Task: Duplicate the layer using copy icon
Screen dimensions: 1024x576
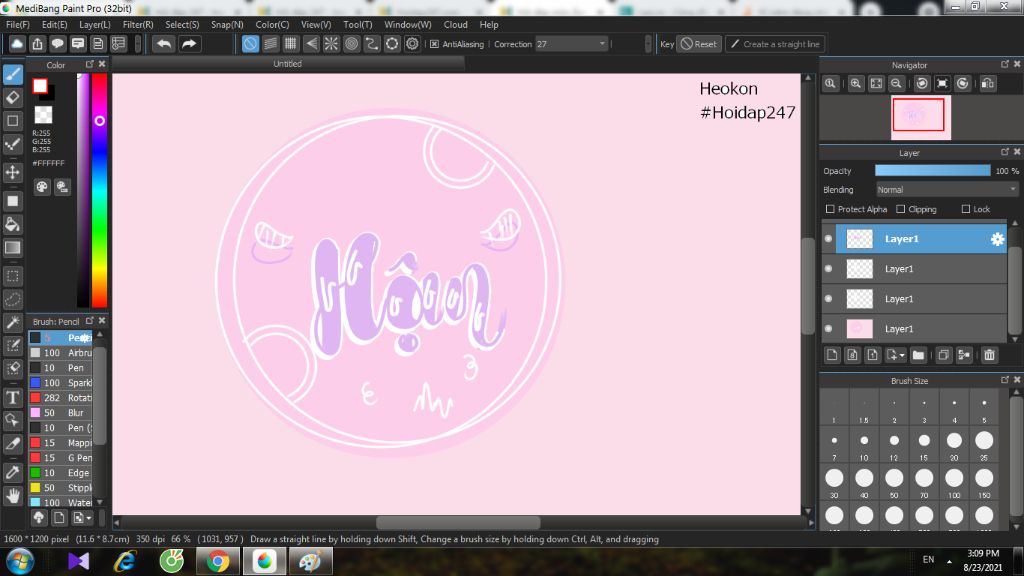Action: (943, 355)
